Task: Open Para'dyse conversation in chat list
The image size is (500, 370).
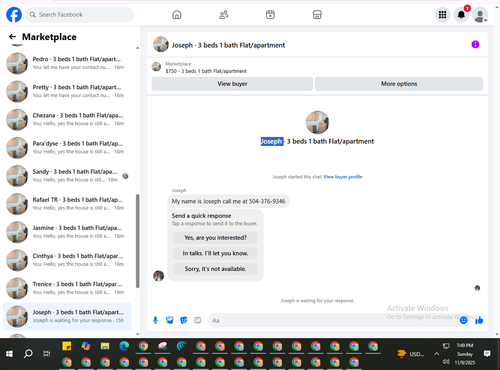Action: (67, 147)
